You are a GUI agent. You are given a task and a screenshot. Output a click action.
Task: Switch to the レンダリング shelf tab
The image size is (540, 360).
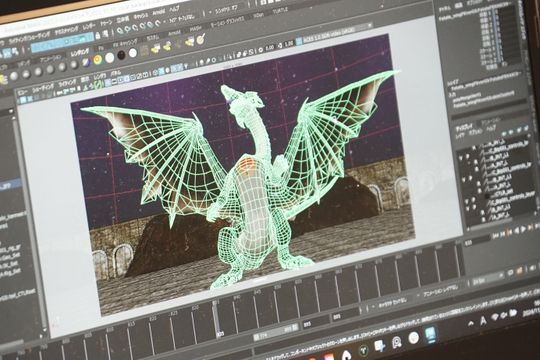(80, 52)
